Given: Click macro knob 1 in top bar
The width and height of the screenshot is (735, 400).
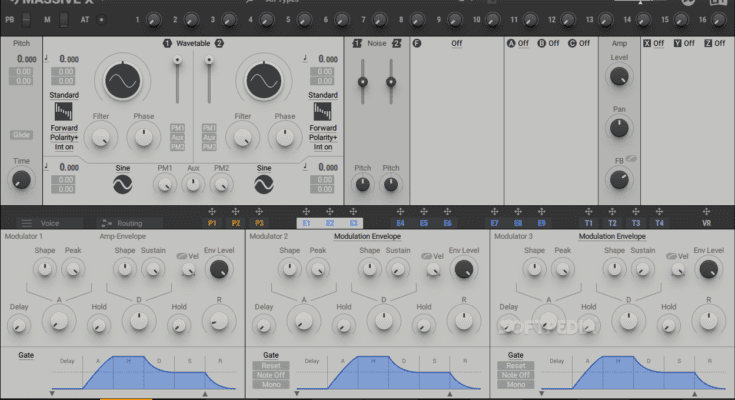Looking at the screenshot, I should pos(153,19).
